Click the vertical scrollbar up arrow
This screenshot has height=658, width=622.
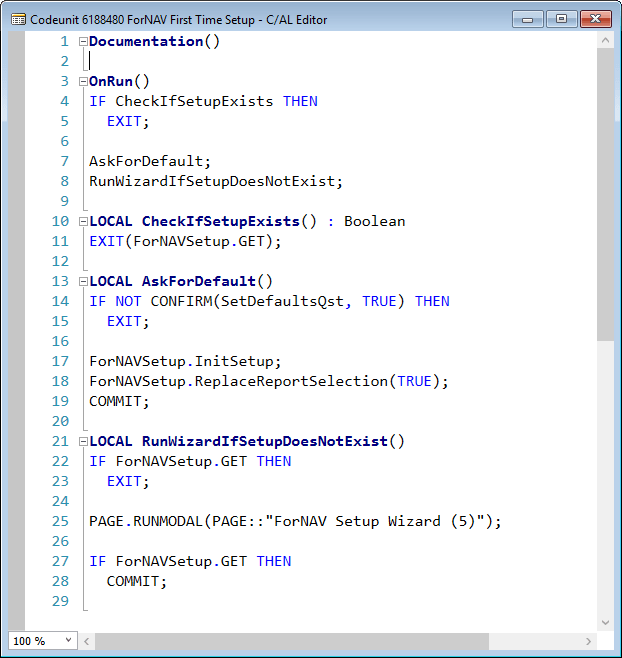click(605, 41)
